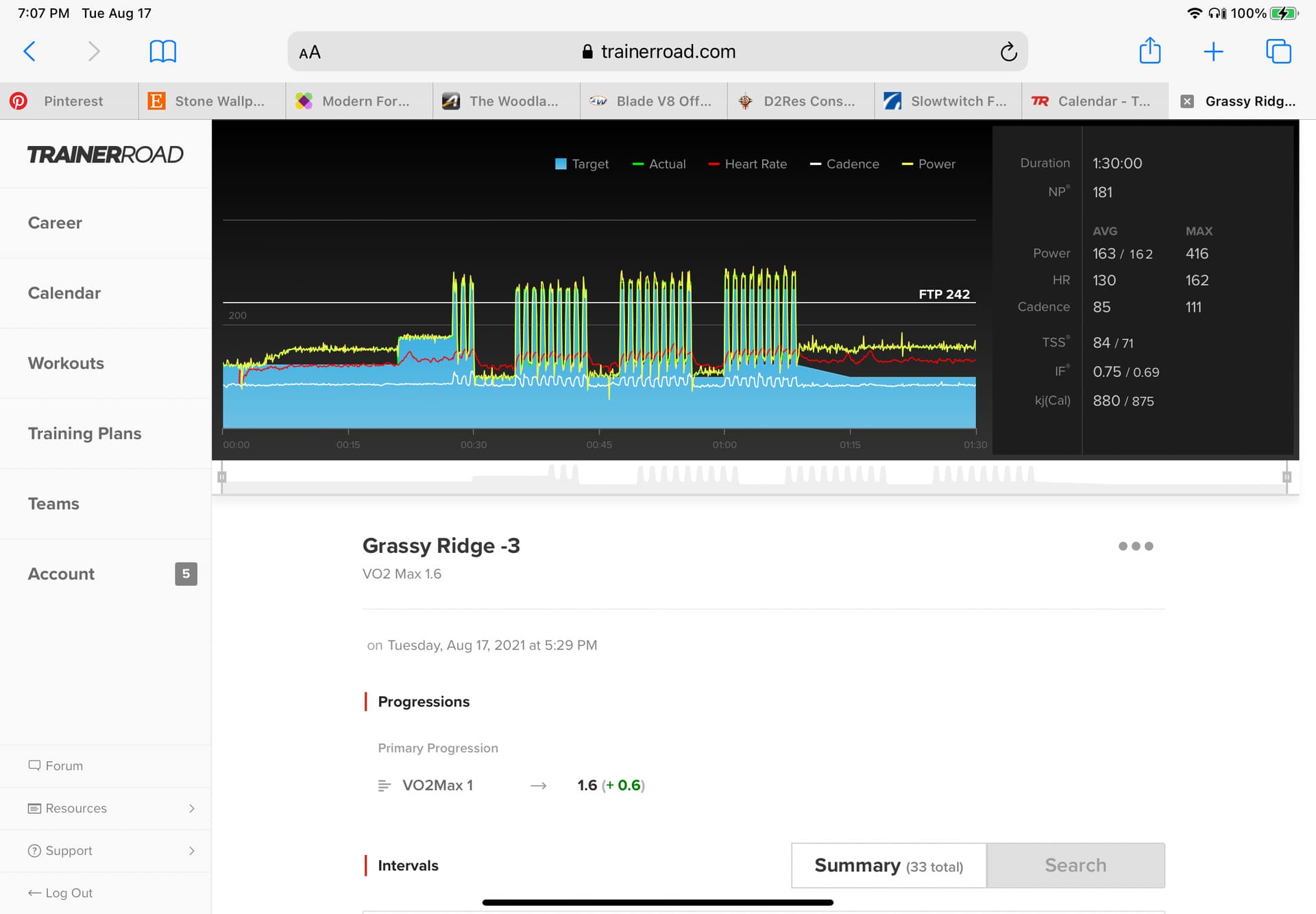Switch to the Calendar browser tab
This screenshot has height=914, width=1316.
tap(1094, 101)
